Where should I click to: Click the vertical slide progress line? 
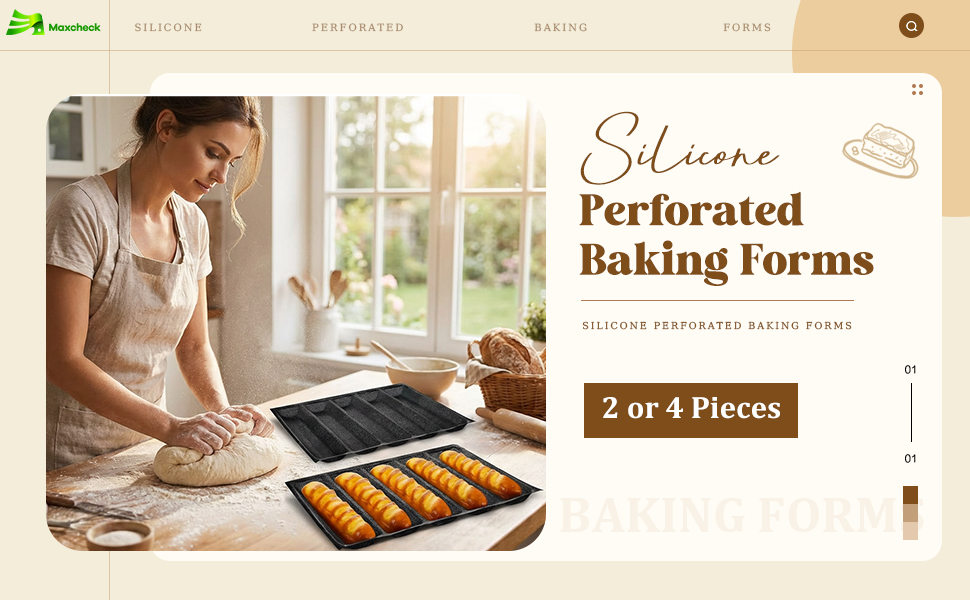click(x=911, y=413)
